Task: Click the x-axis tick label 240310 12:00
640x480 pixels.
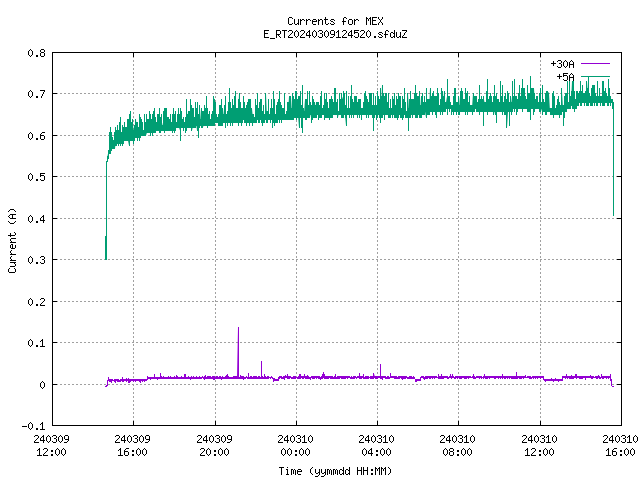Action: (540, 445)
